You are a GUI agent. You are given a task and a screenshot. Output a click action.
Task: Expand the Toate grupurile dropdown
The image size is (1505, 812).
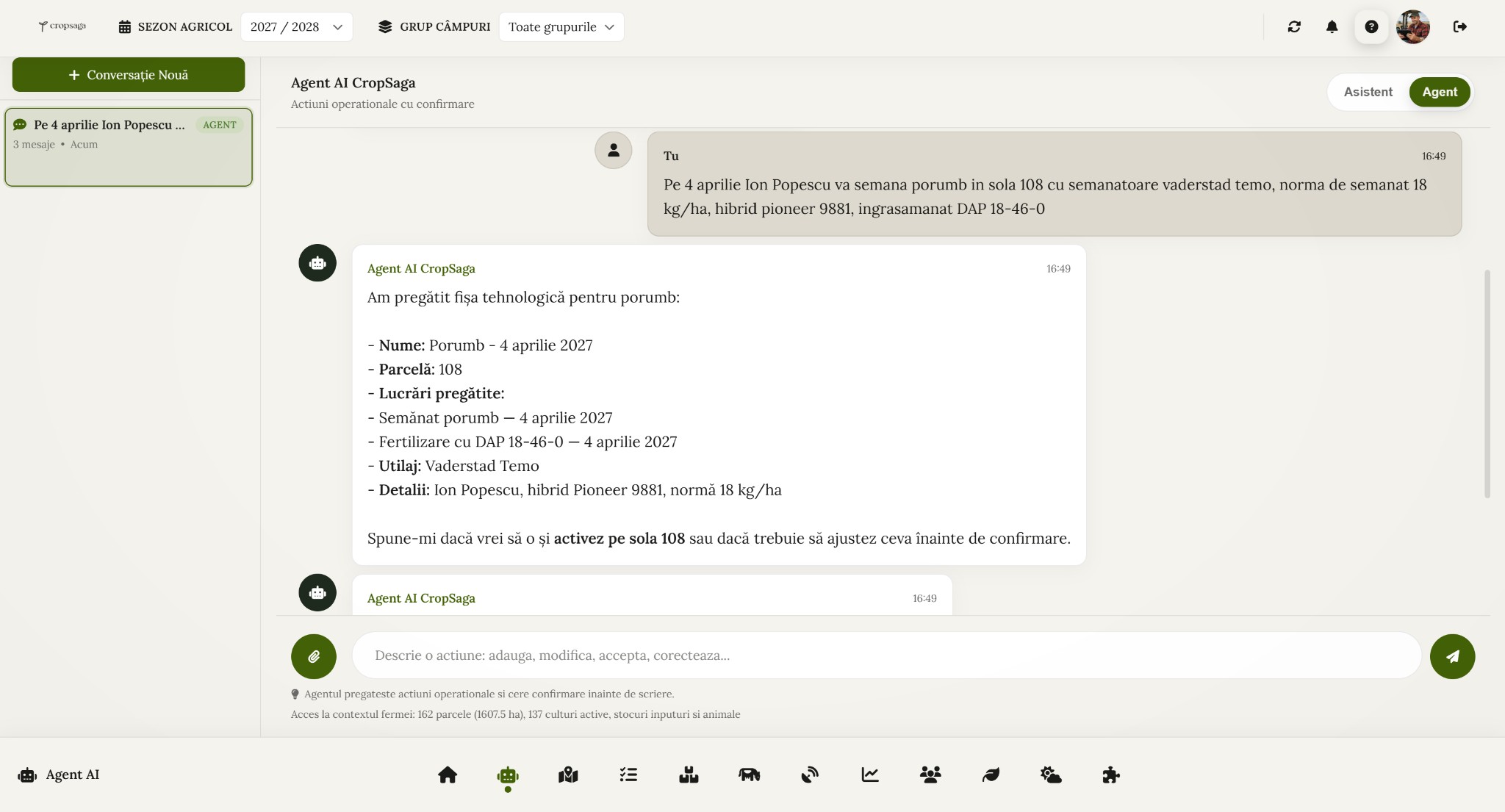(x=561, y=26)
